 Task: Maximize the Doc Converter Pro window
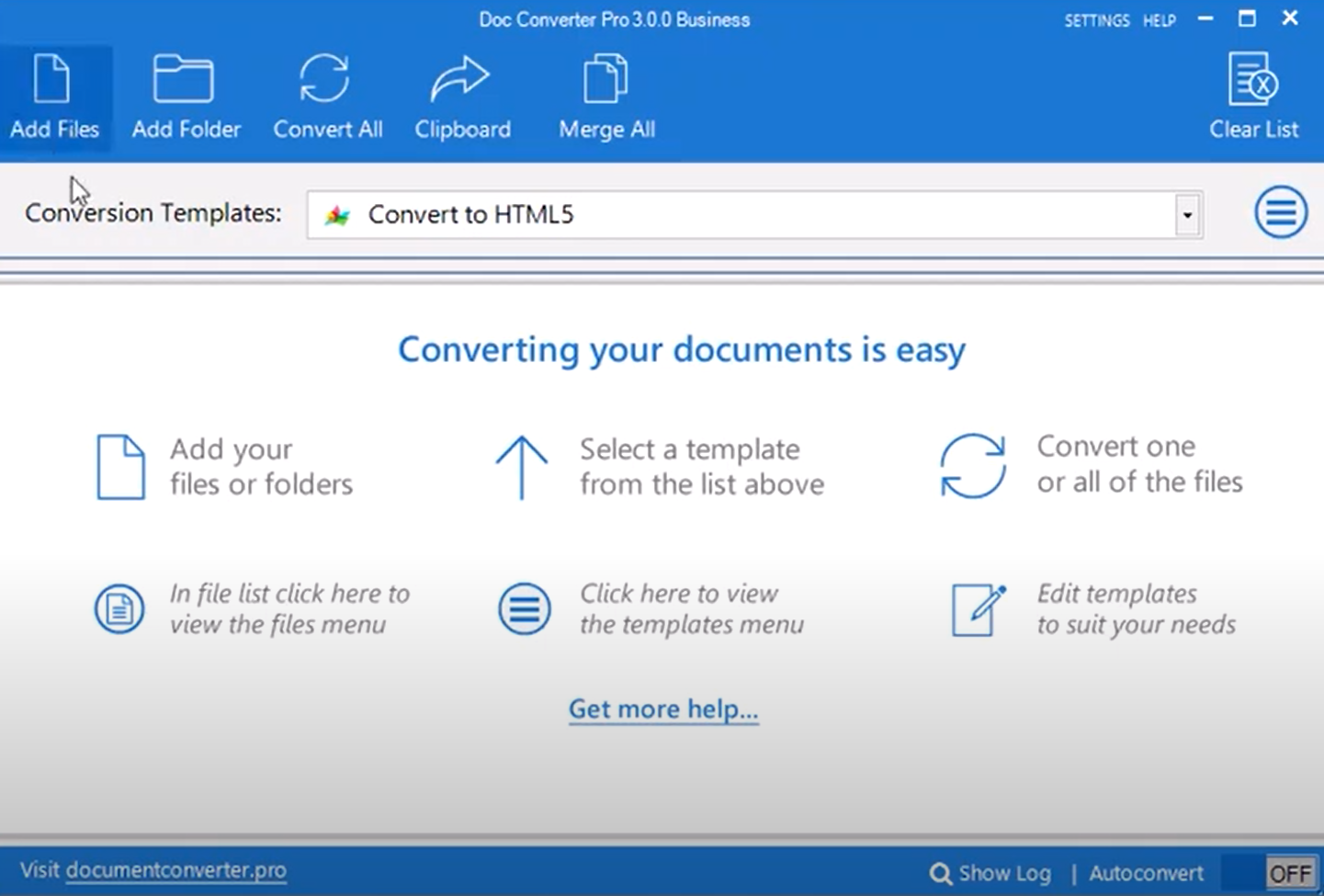tap(1247, 18)
